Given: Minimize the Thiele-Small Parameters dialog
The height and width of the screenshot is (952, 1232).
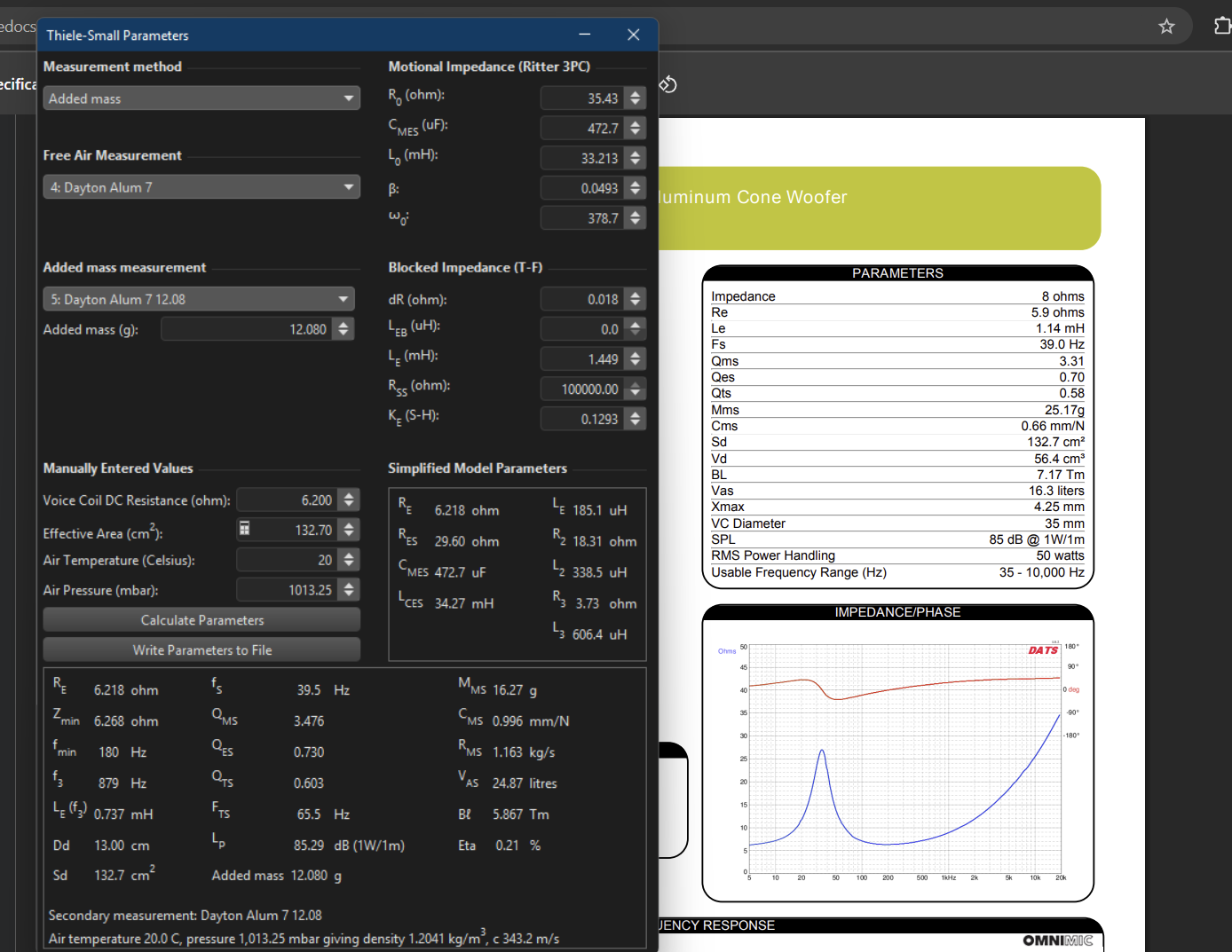Looking at the screenshot, I should (x=584, y=35).
